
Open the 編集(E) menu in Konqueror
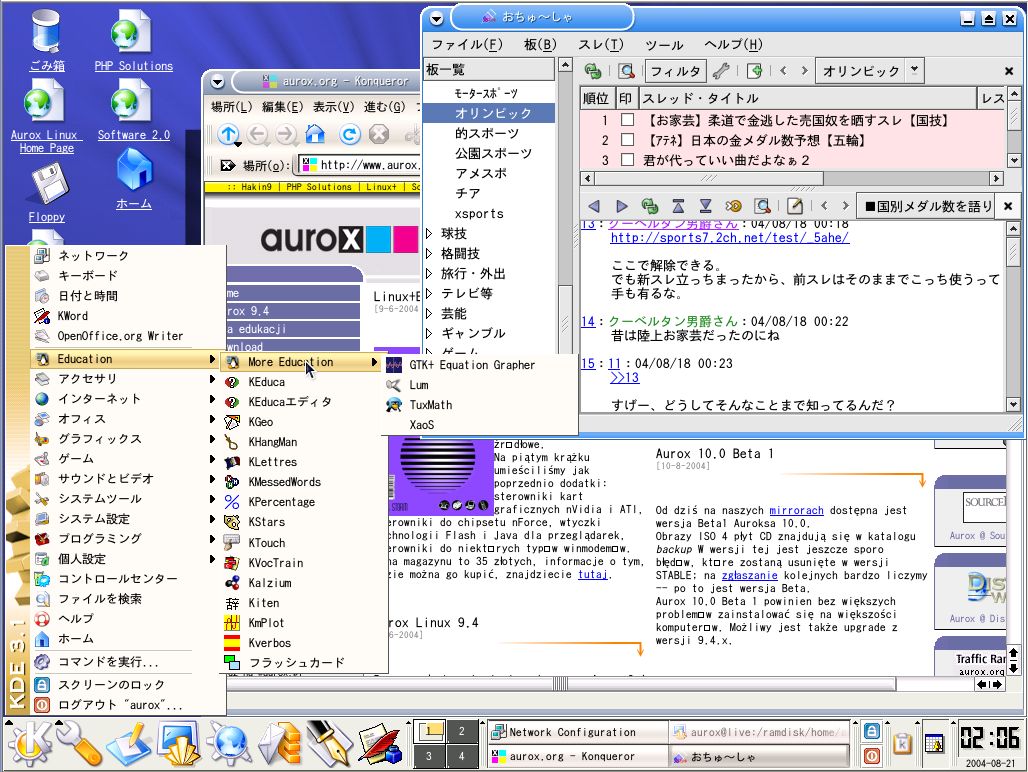coord(283,107)
